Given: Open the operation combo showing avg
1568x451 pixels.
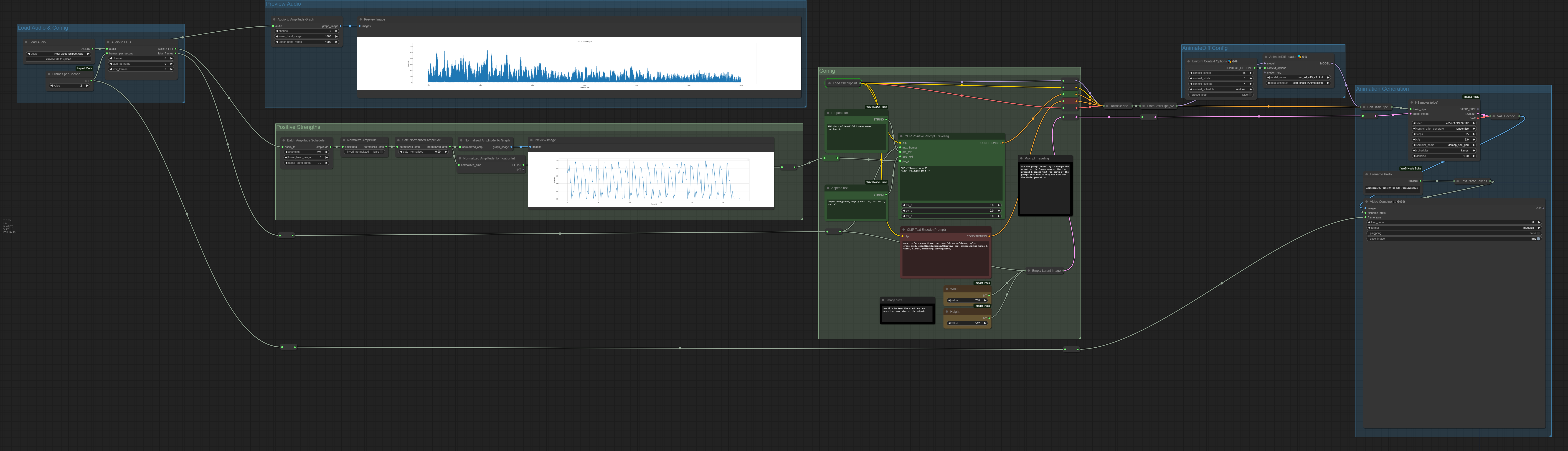Looking at the screenshot, I should 307,152.
